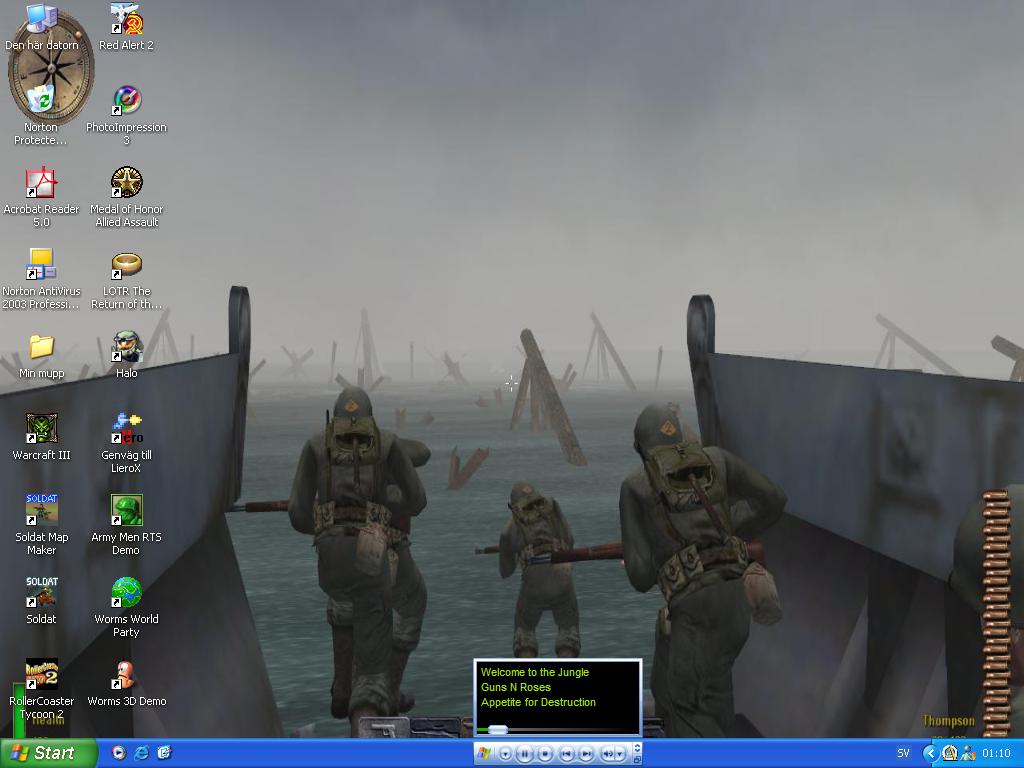Select the RollerCoaster Tycoon 2 shortcut
Image resolution: width=1024 pixels, height=768 pixels.
click(x=41, y=689)
